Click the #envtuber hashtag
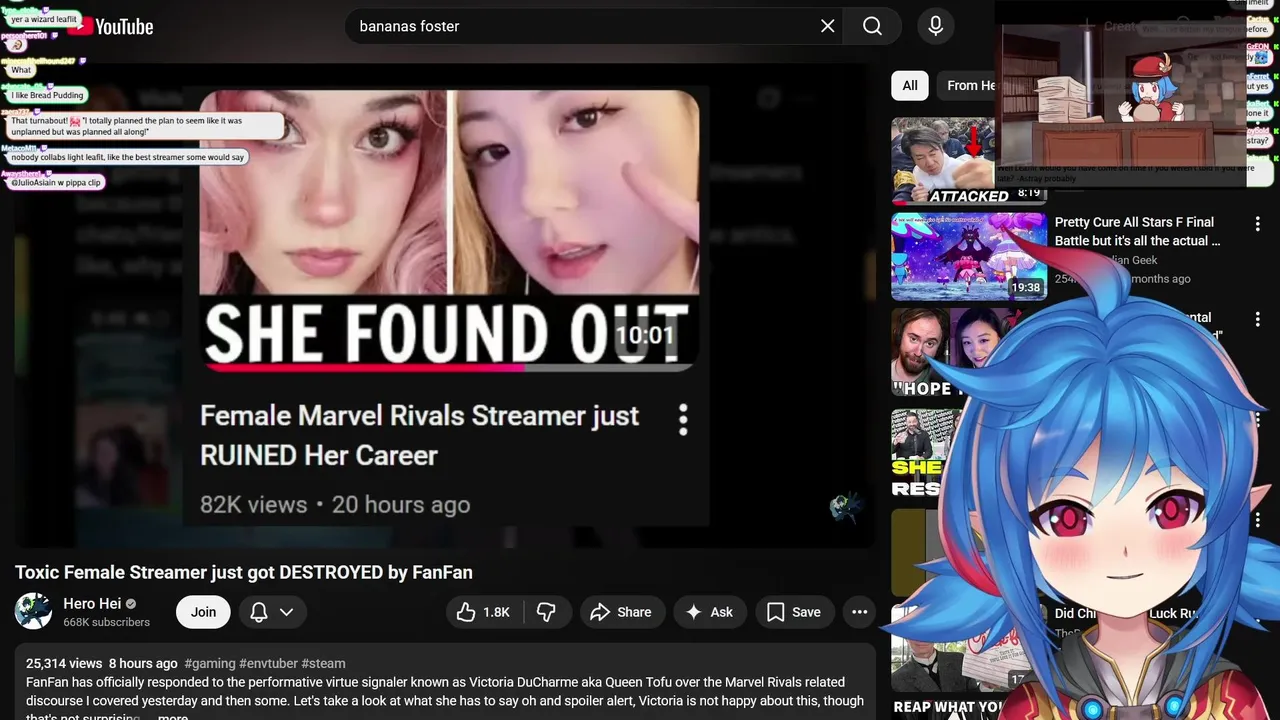The width and height of the screenshot is (1280, 720). (x=268, y=663)
